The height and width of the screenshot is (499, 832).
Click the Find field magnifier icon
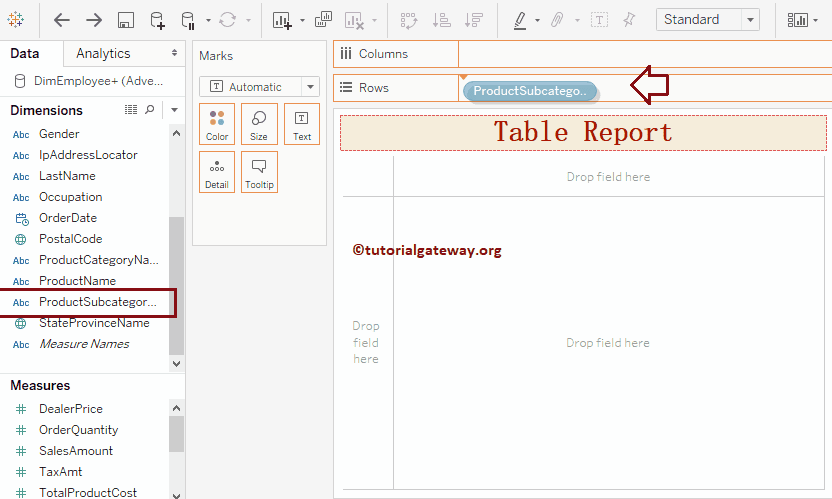point(150,110)
